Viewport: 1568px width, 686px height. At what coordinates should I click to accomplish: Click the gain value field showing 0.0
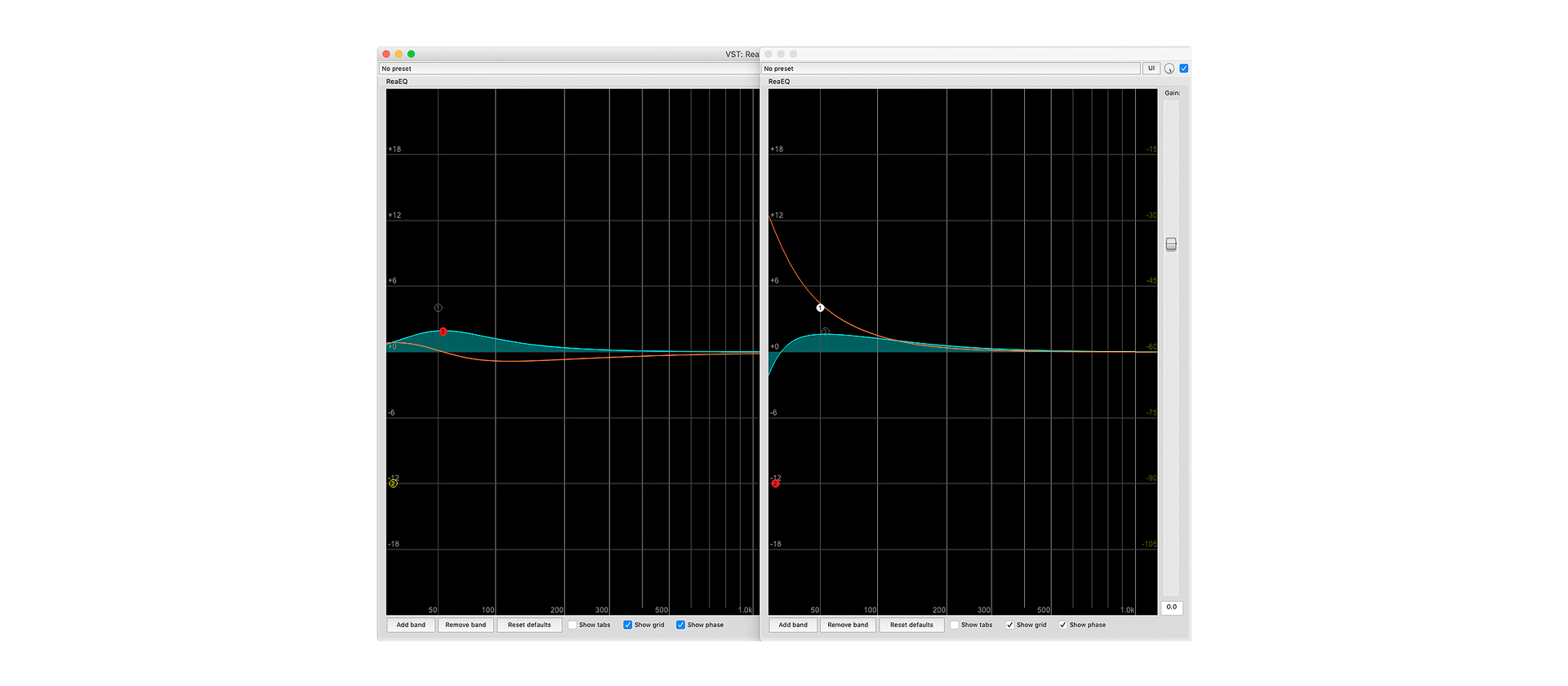(x=1171, y=608)
